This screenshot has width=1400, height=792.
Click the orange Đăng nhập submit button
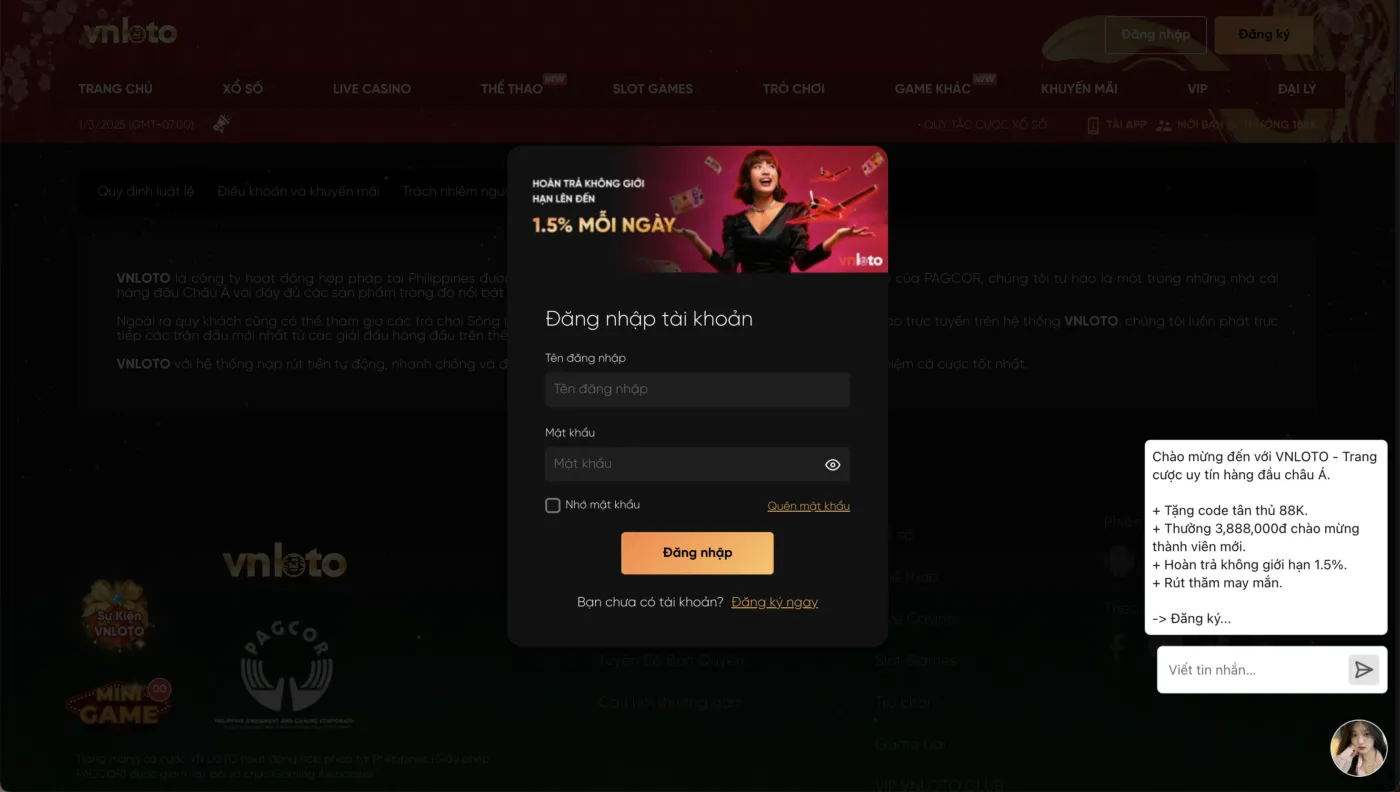[697, 553]
